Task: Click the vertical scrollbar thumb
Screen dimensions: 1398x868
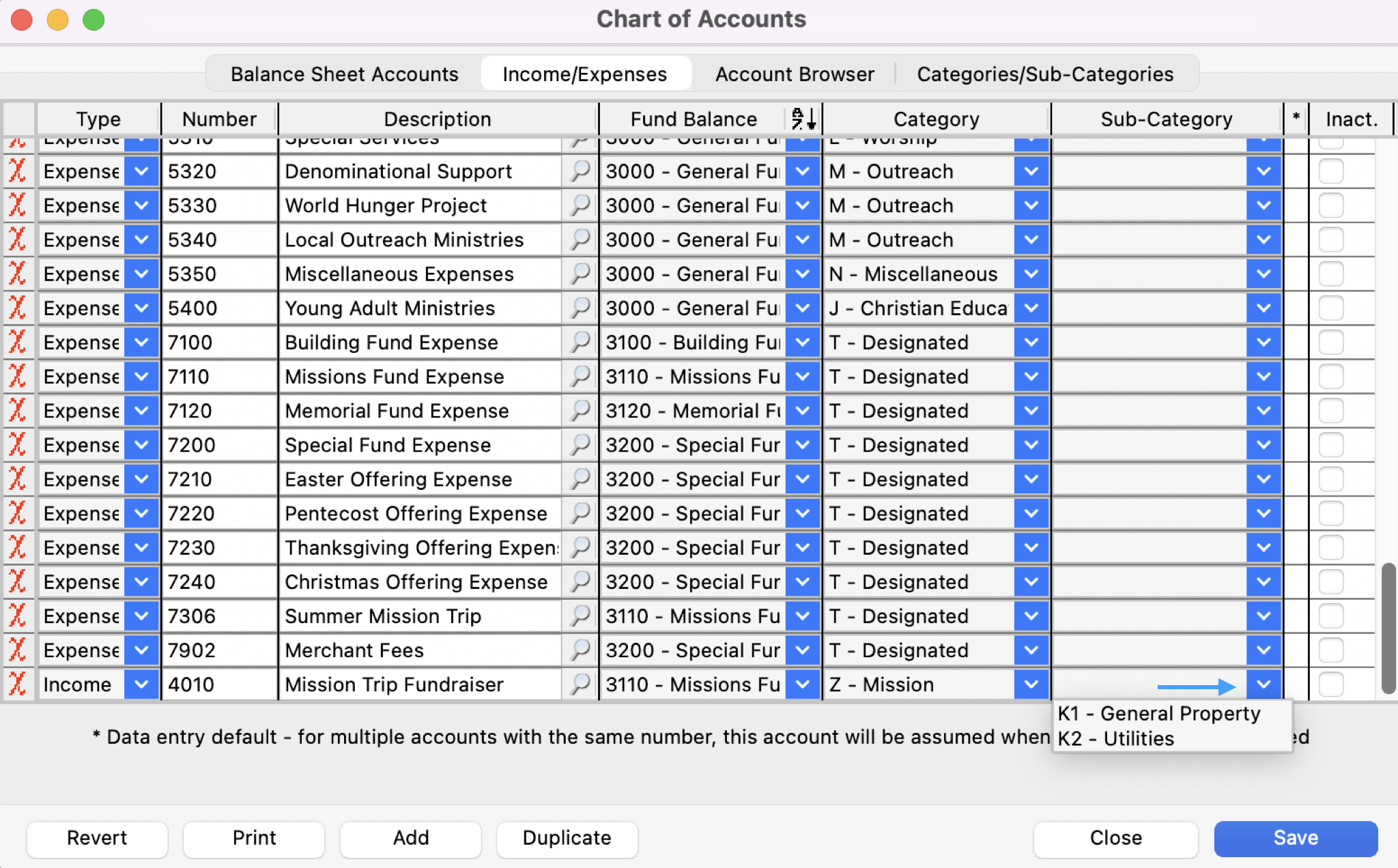Action: coord(1388,628)
